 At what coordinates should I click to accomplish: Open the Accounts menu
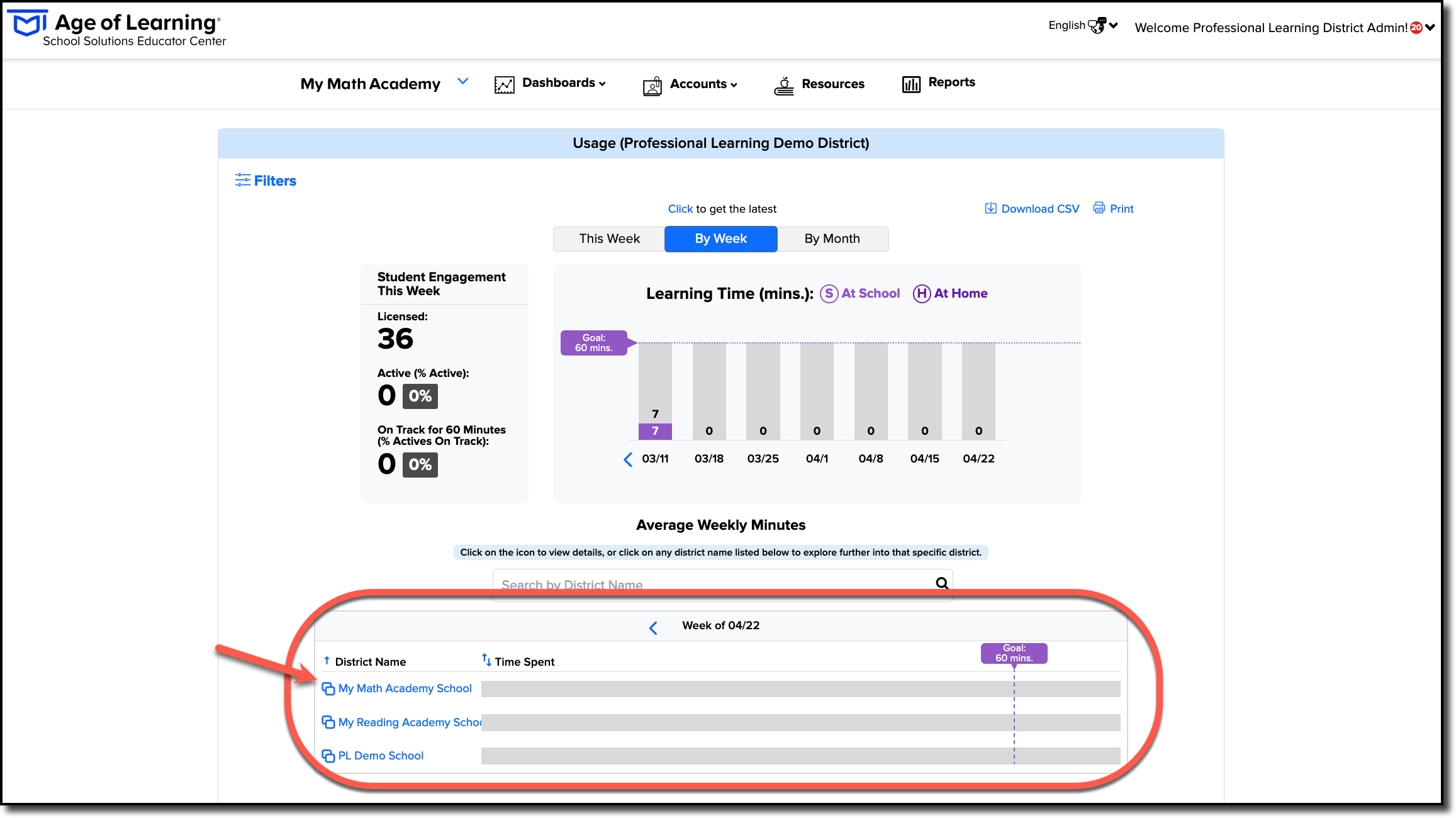703,84
